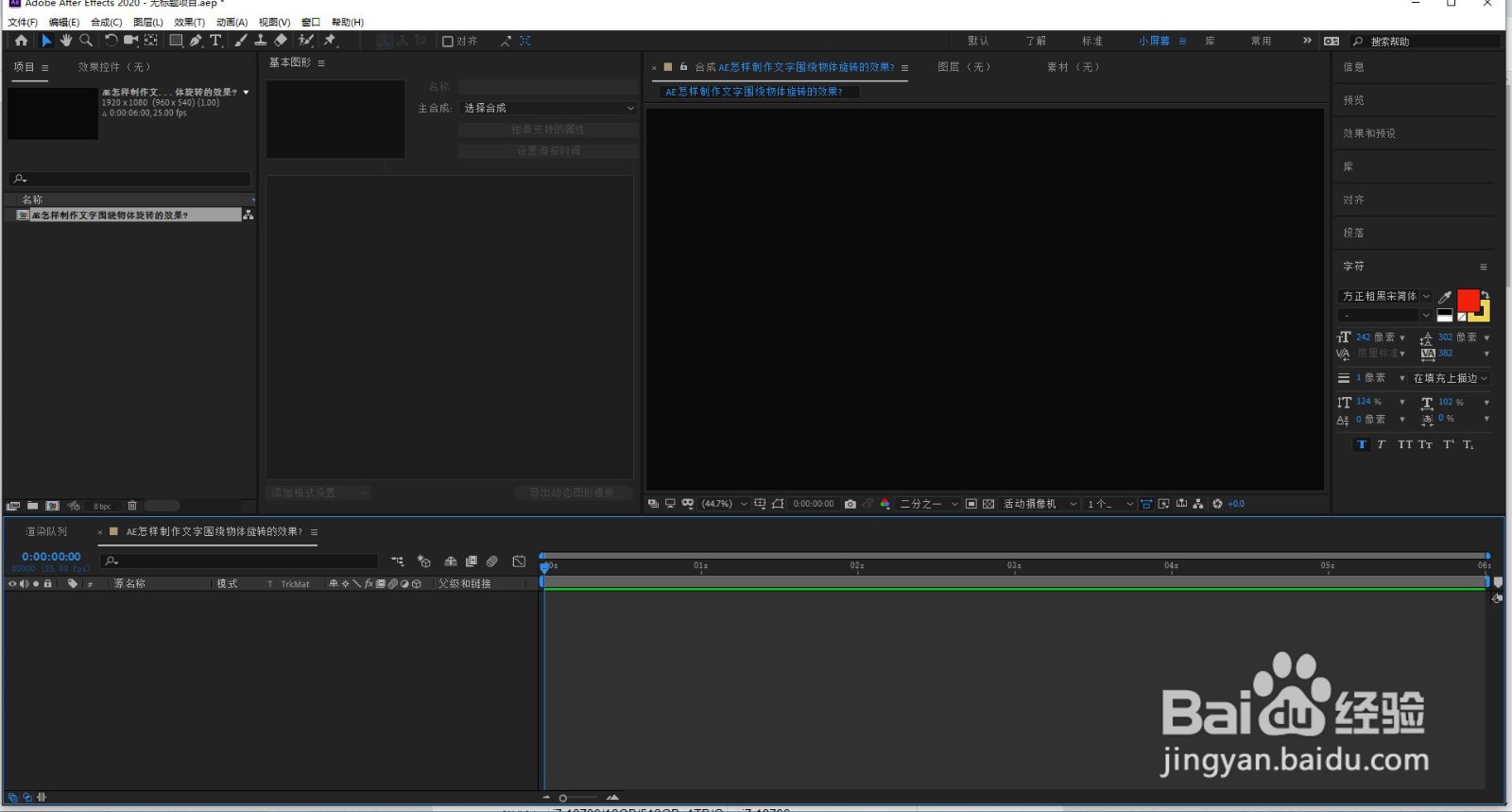Select the Hand tool
The height and width of the screenshot is (812, 1512).
pos(66,41)
